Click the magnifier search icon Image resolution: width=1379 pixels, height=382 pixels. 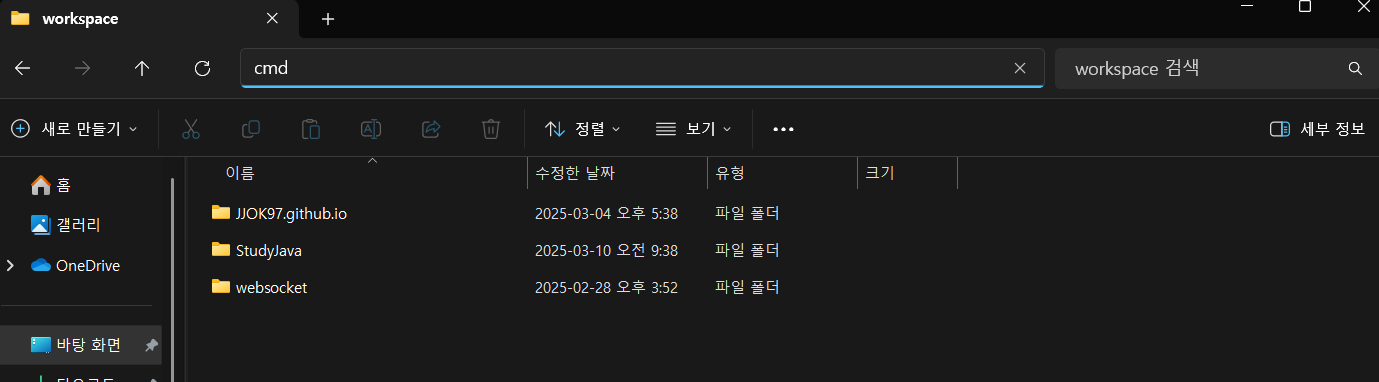point(1355,69)
